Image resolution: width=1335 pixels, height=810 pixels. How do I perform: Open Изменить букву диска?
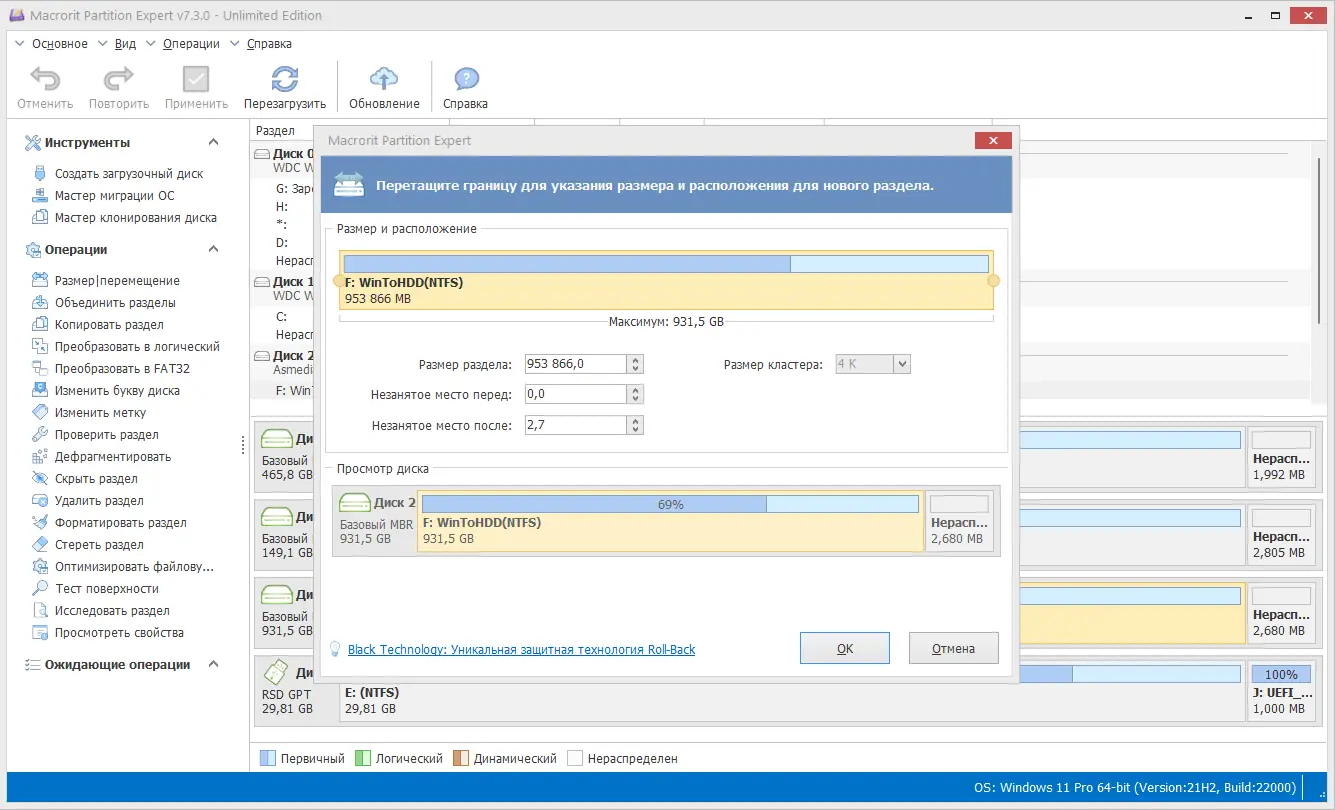[x=117, y=391]
